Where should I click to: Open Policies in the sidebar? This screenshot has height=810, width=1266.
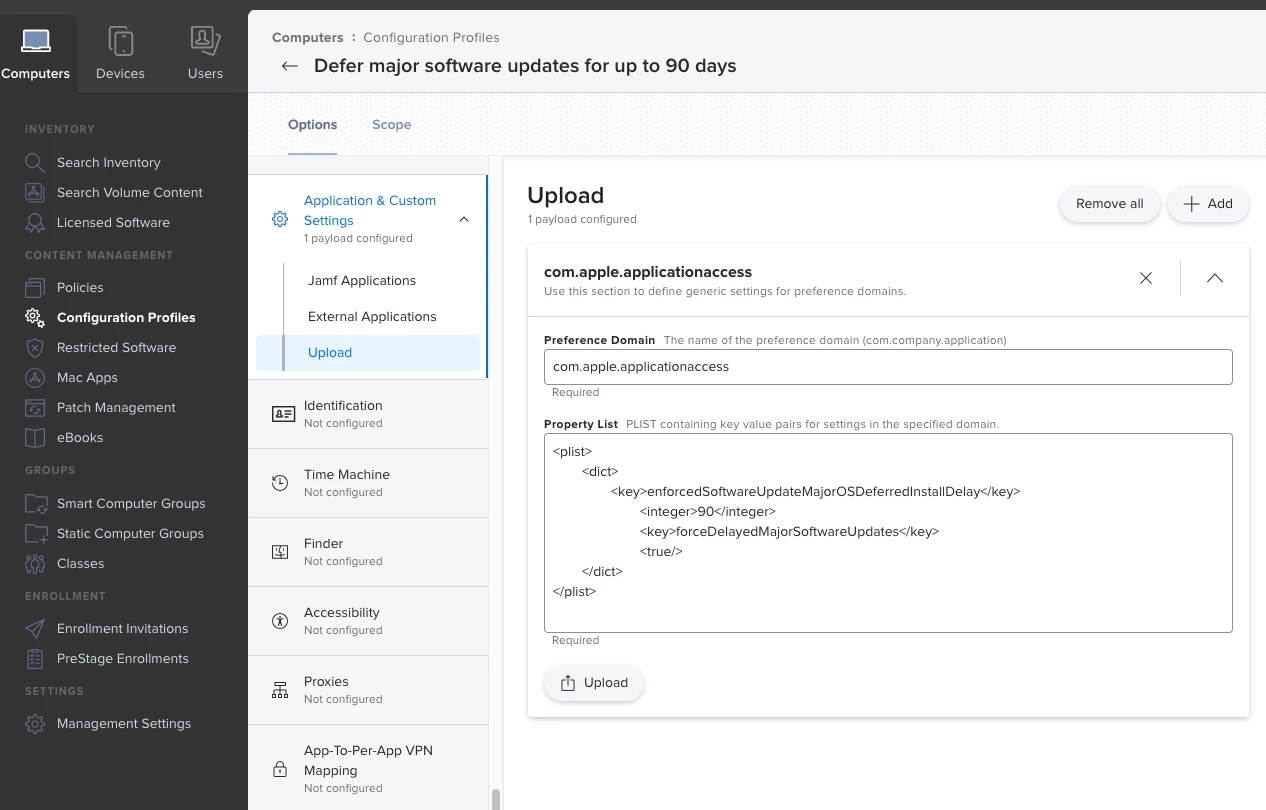[x=80, y=287]
